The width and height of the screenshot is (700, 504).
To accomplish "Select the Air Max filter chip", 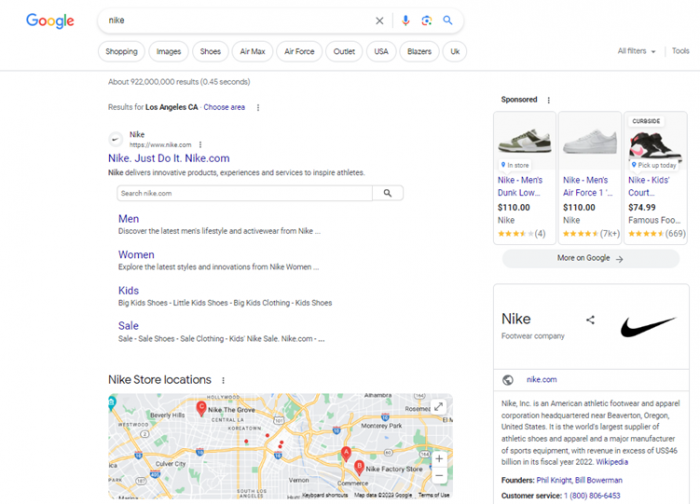I will pos(253,51).
